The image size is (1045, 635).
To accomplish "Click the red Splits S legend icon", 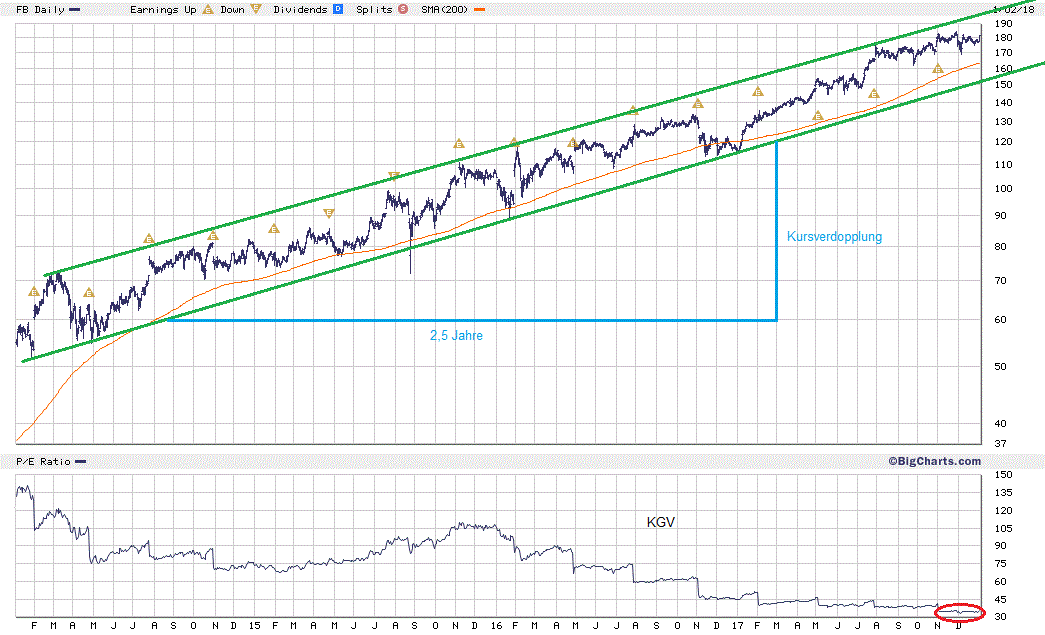I will point(403,9).
